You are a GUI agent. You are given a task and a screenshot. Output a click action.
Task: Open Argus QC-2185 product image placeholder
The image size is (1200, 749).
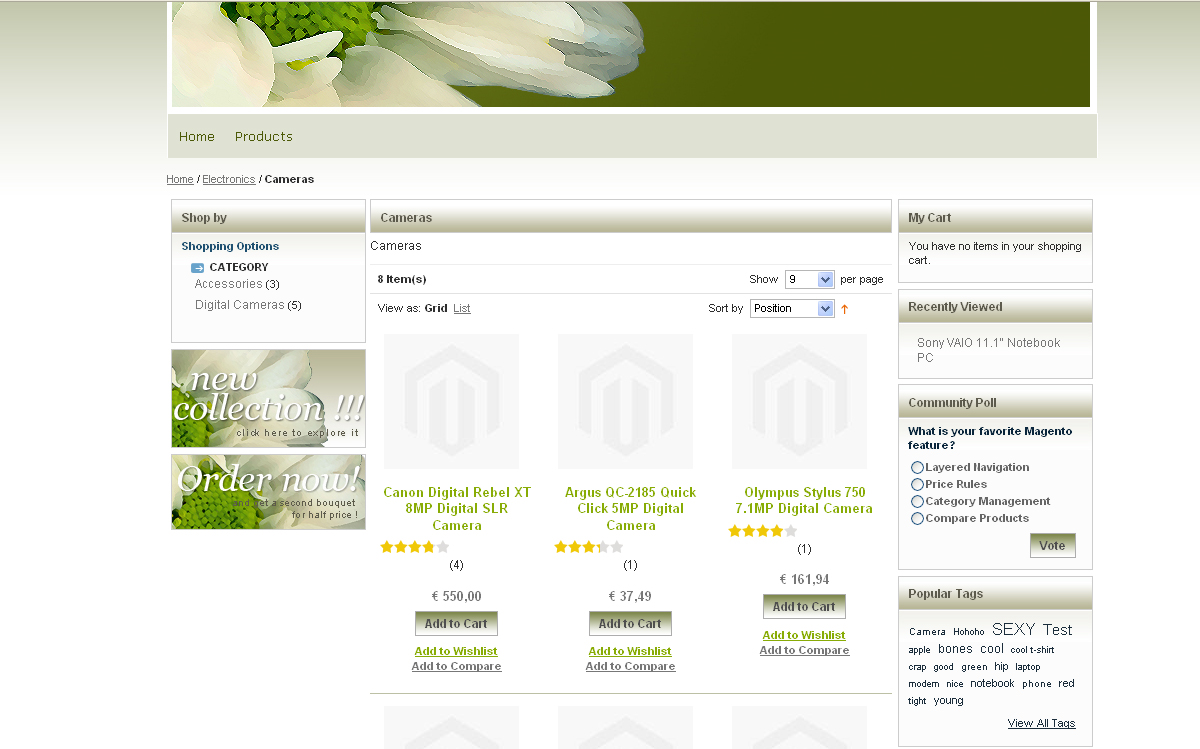coord(625,402)
